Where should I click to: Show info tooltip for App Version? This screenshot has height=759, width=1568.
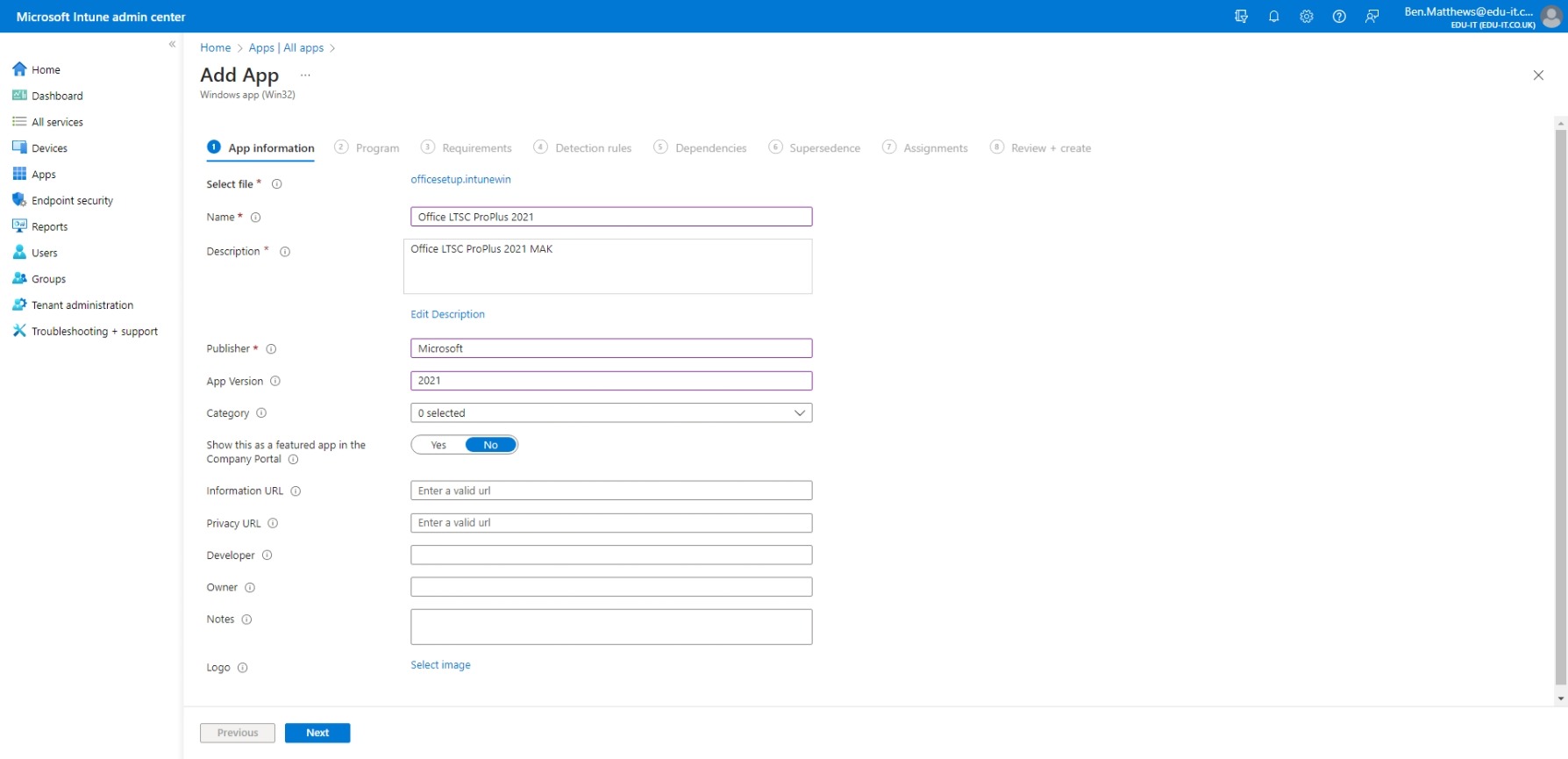coord(275,382)
